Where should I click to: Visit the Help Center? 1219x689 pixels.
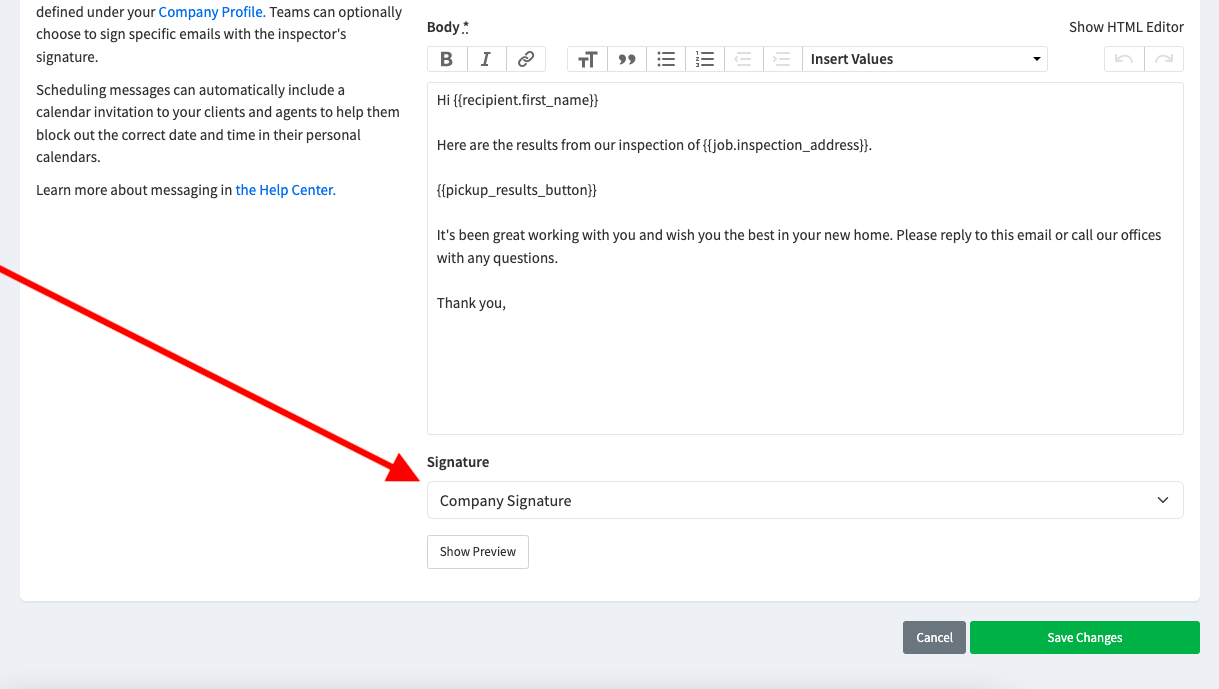[285, 189]
